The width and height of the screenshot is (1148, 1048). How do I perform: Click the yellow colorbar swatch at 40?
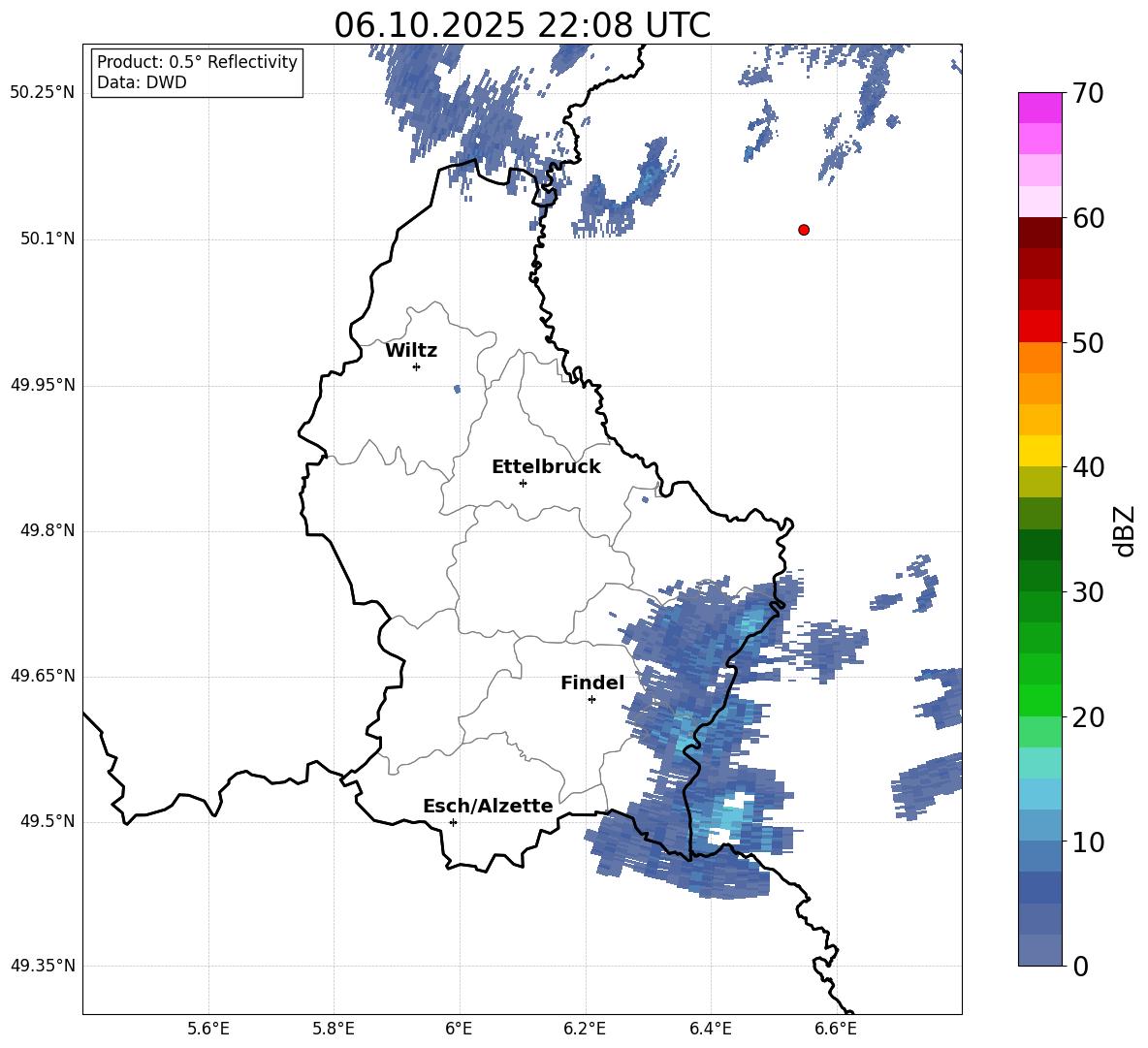tap(1039, 451)
